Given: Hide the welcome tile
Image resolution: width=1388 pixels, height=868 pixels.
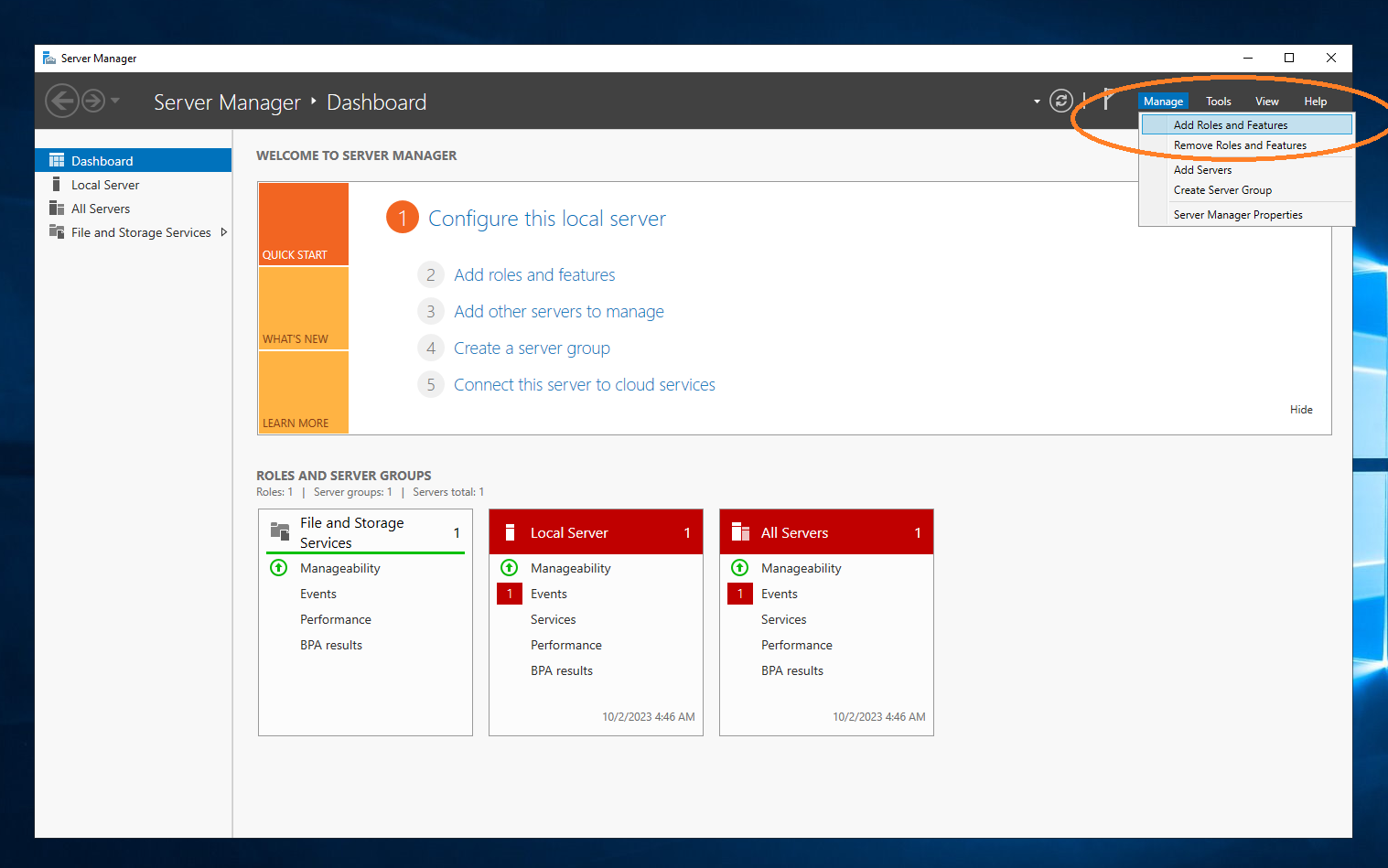Looking at the screenshot, I should pos(1300,409).
